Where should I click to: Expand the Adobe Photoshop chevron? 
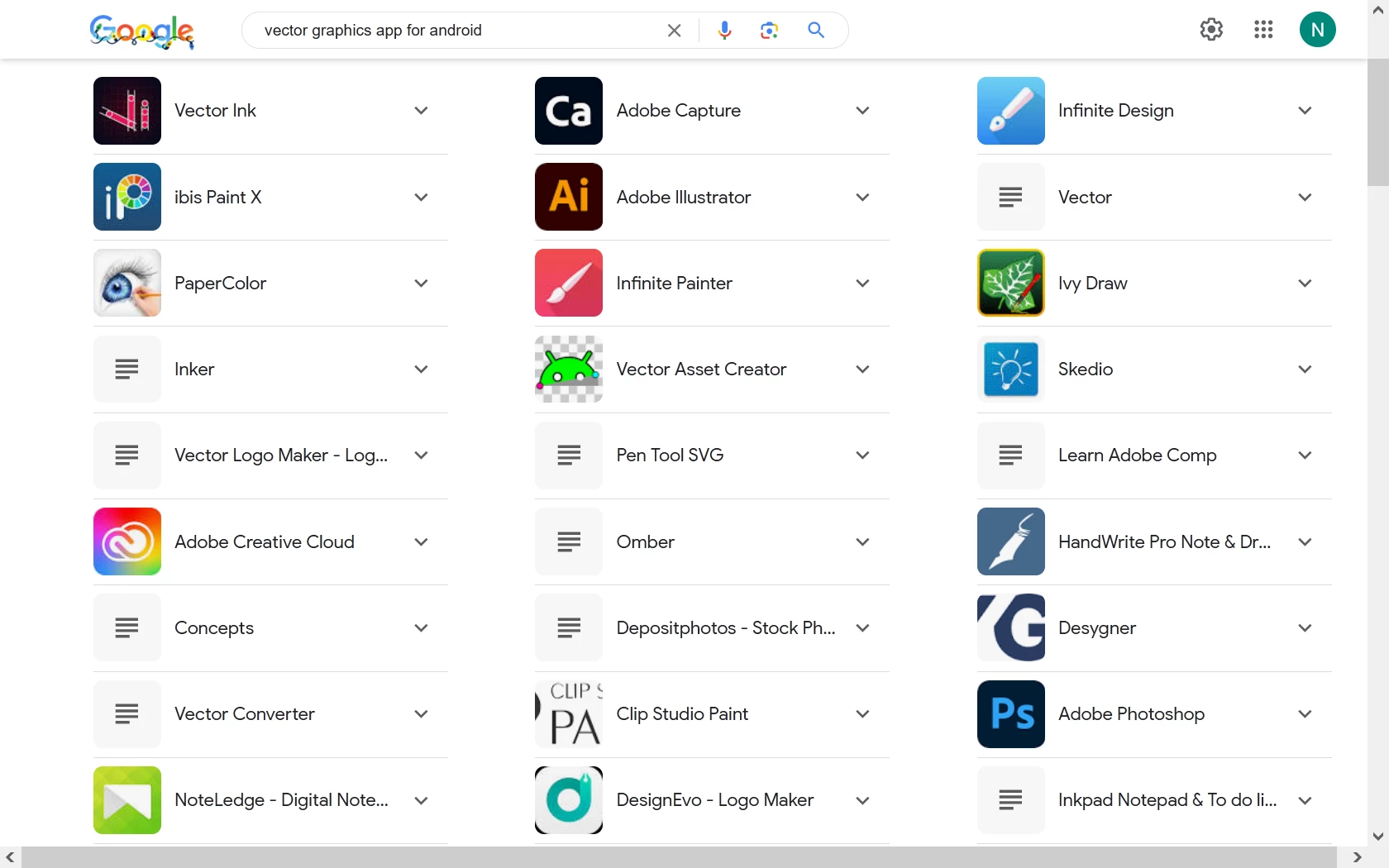click(1305, 714)
